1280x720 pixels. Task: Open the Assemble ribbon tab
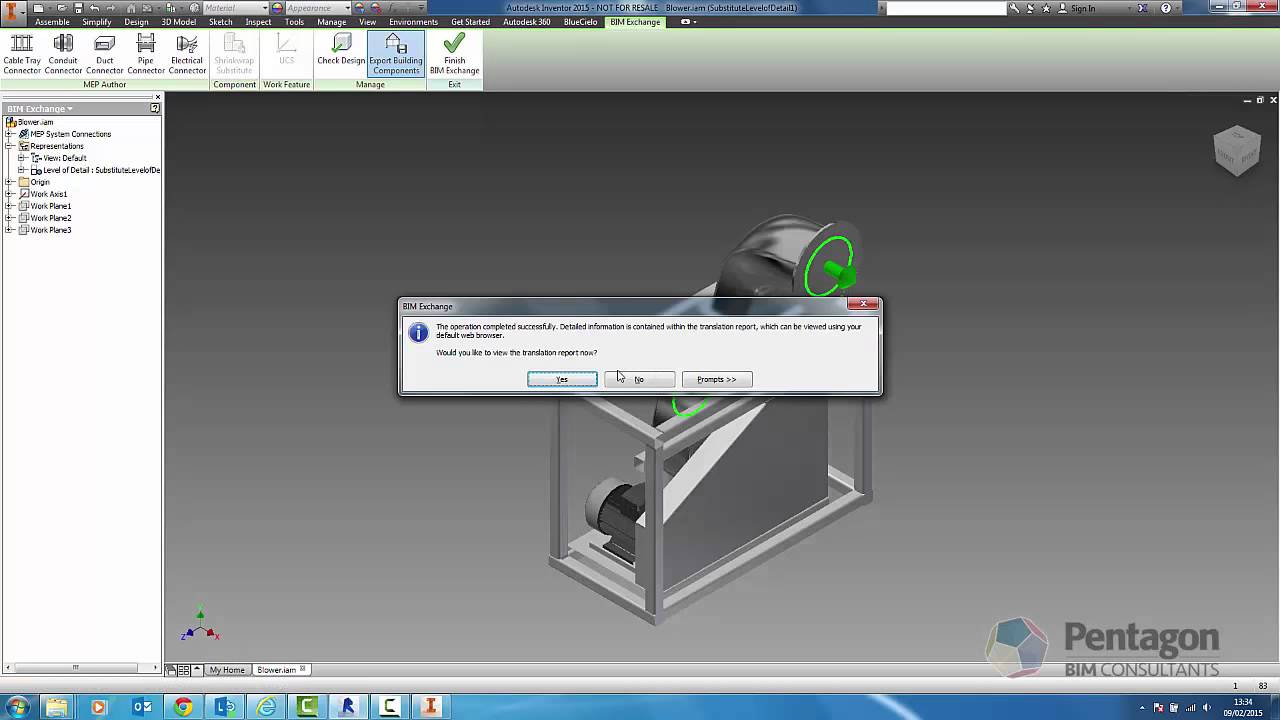tap(52, 22)
